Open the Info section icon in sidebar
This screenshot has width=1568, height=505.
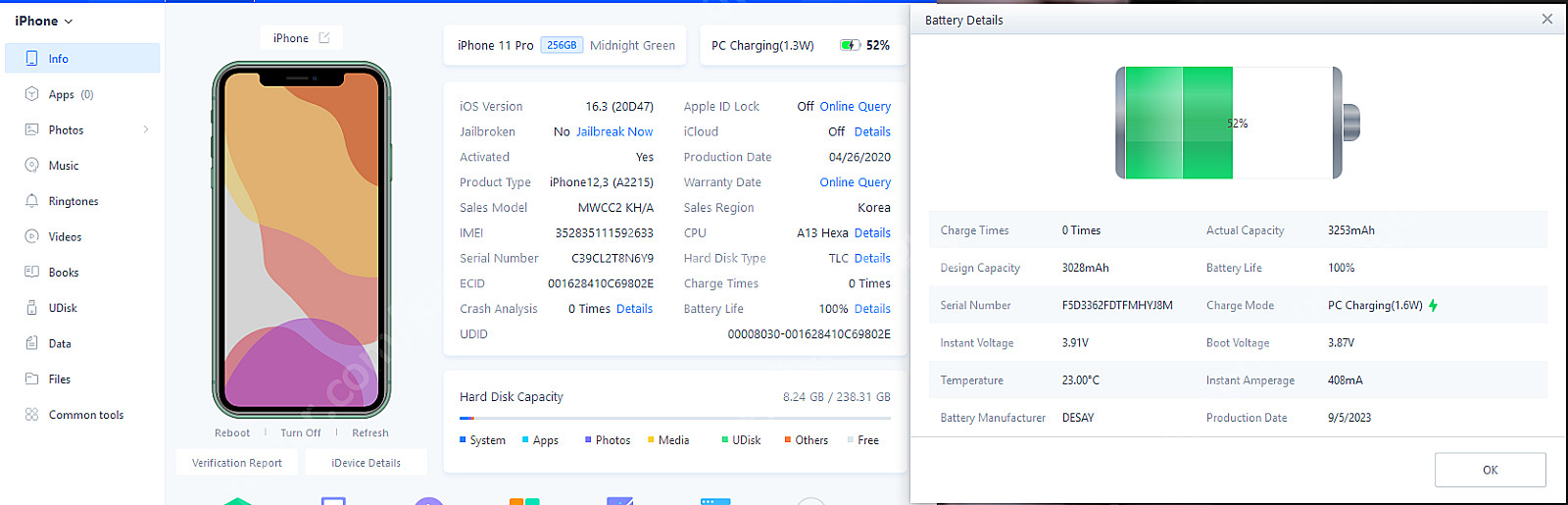pyautogui.click(x=31, y=59)
